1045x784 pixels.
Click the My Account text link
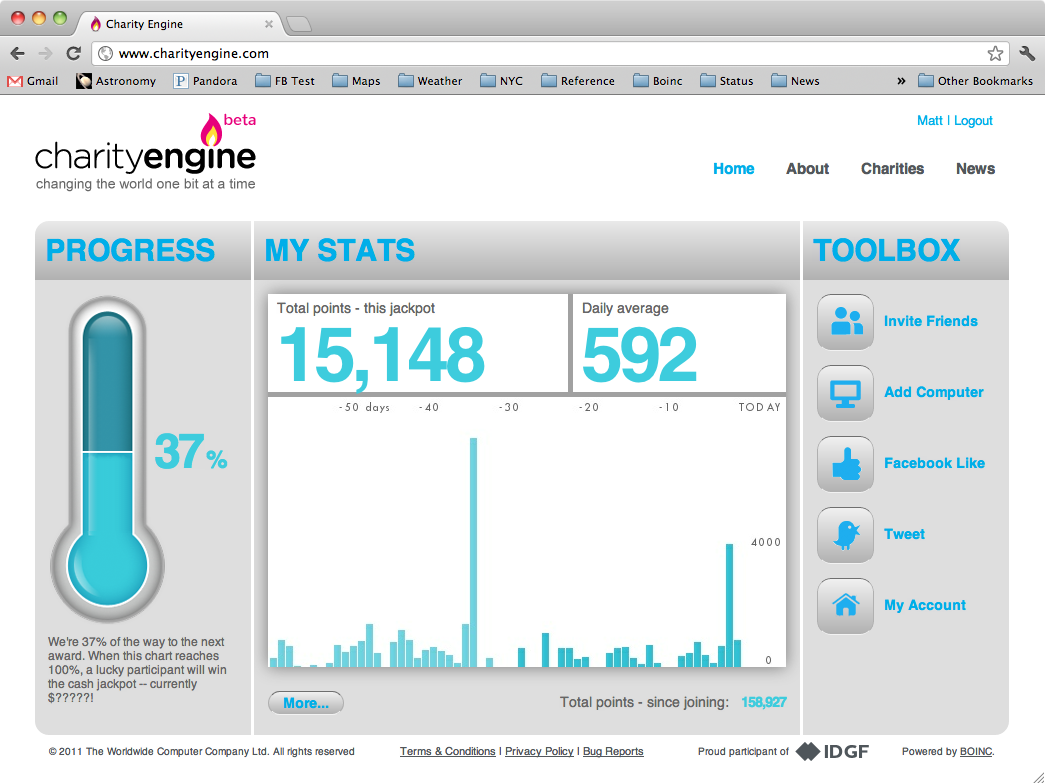click(925, 605)
